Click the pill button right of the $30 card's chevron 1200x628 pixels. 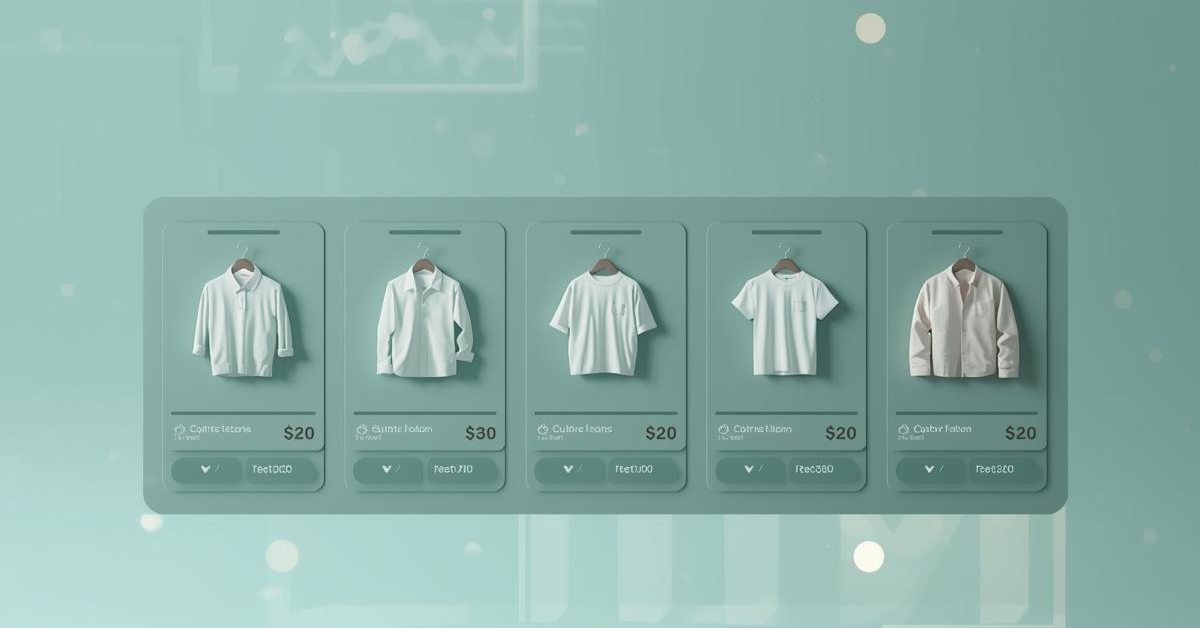(x=463, y=470)
